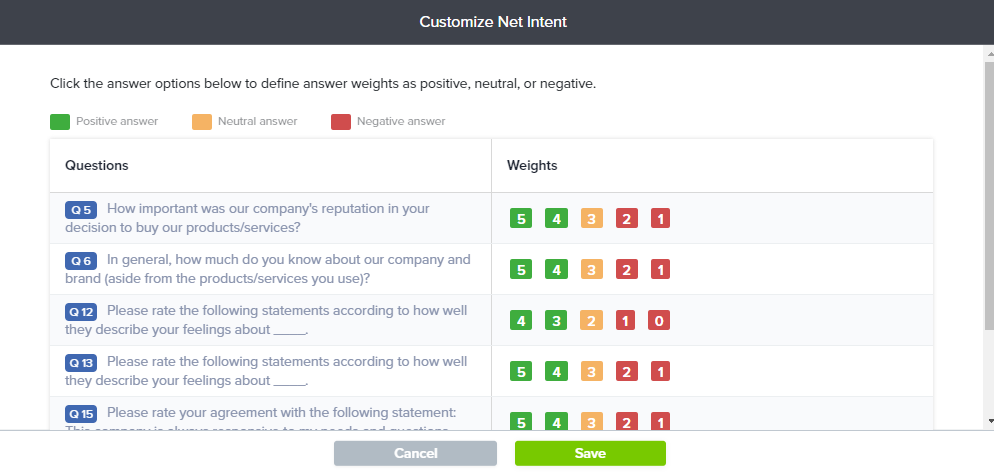Click the Q5 question badge
The width and height of the screenshot is (994, 473).
pos(81,210)
